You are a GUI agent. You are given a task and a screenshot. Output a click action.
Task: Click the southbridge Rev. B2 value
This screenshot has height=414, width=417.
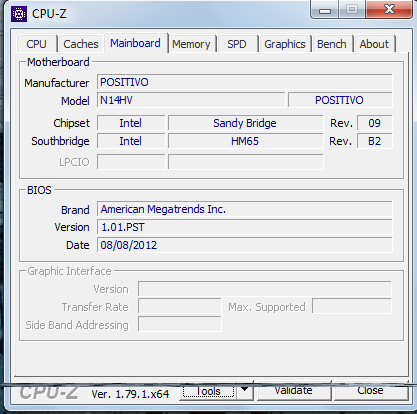(x=375, y=141)
